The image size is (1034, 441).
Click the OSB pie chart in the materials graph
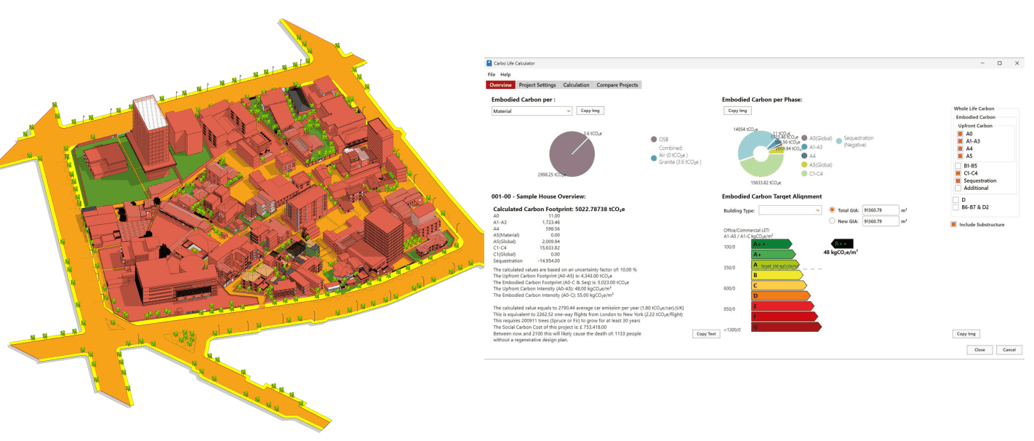[x=572, y=154]
